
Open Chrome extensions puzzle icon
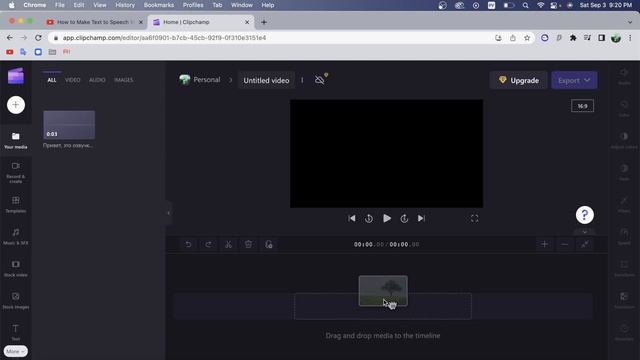pyautogui.click(x=573, y=38)
